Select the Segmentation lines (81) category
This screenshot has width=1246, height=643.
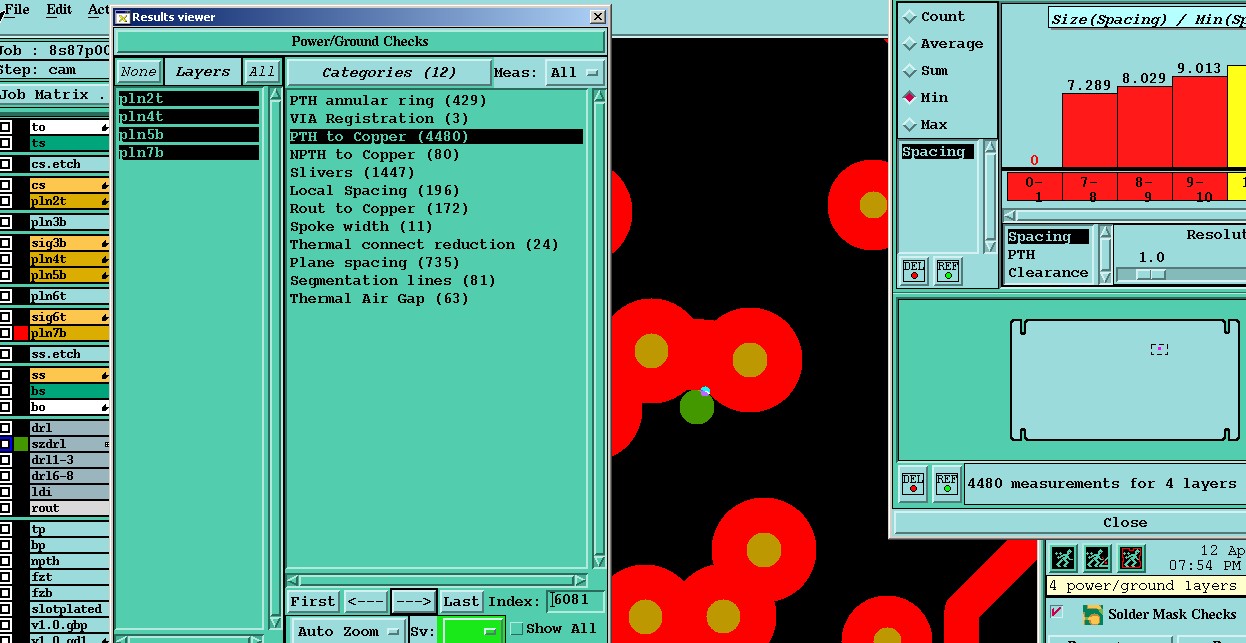[393, 281]
